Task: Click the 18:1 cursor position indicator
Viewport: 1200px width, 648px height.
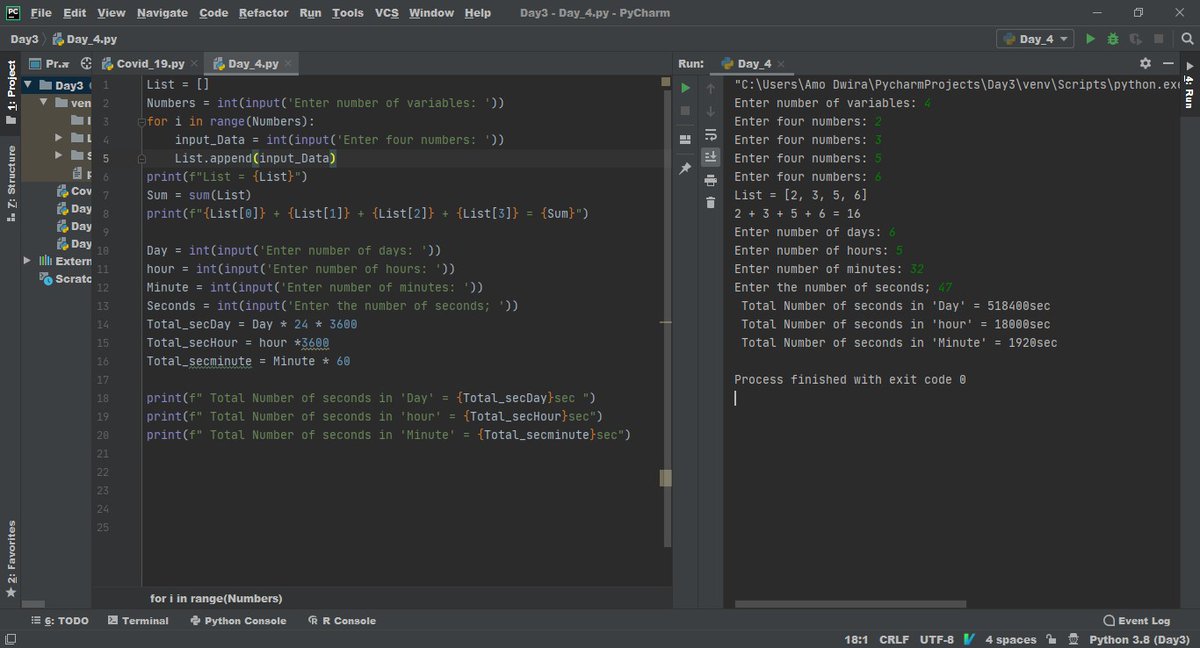Action: click(856, 639)
